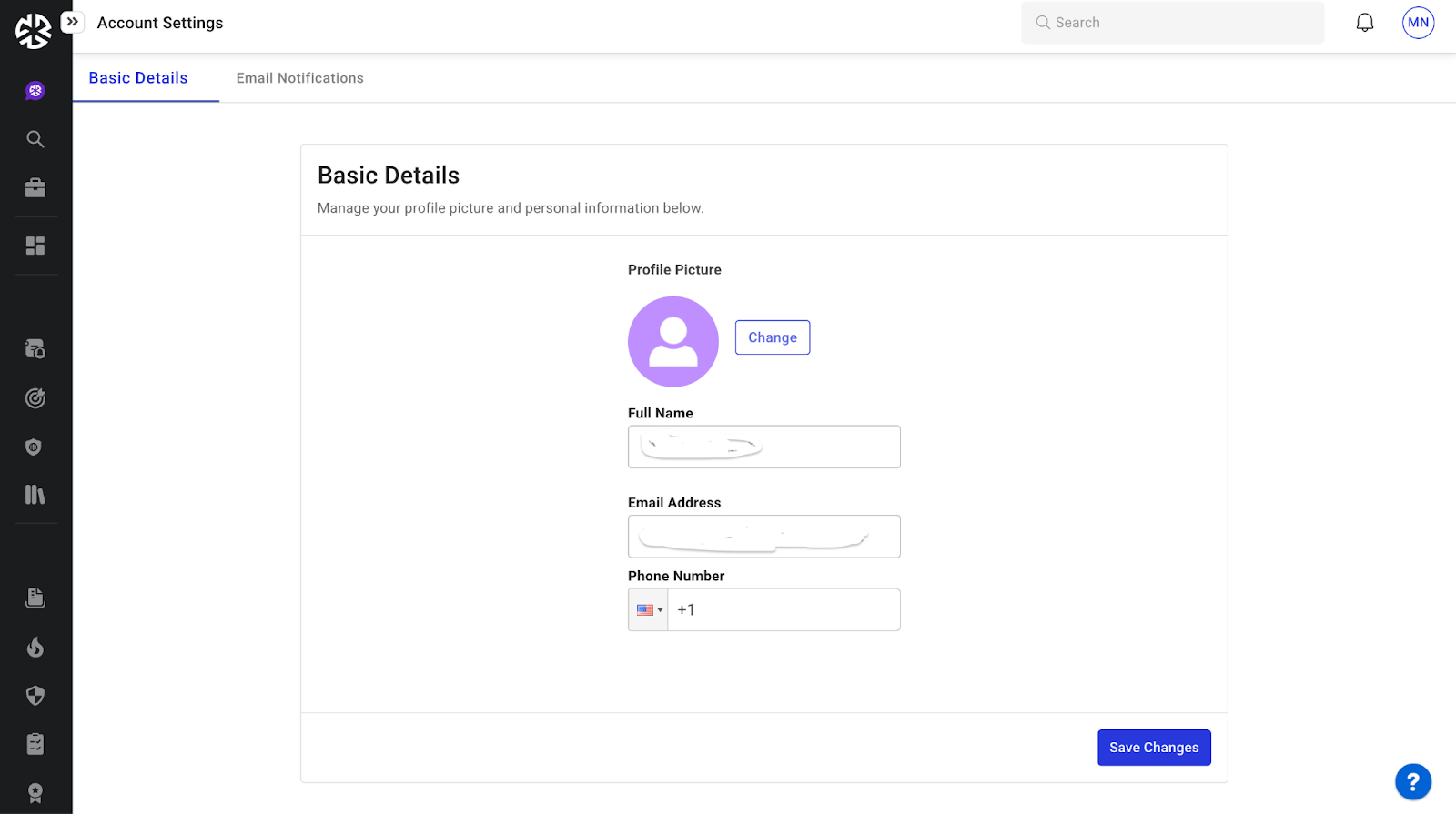
Task: Open the library books sidebar icon
Action: [35, 495]
